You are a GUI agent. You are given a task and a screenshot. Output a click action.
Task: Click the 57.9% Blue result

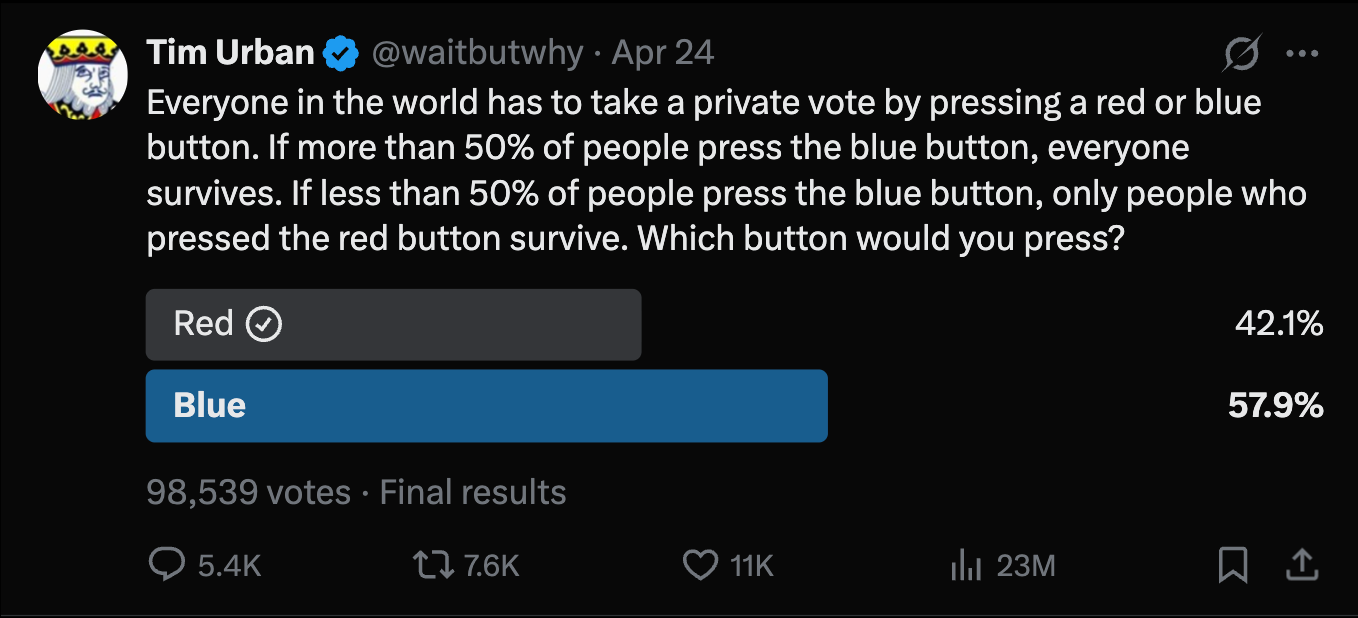click(1275, 406)
